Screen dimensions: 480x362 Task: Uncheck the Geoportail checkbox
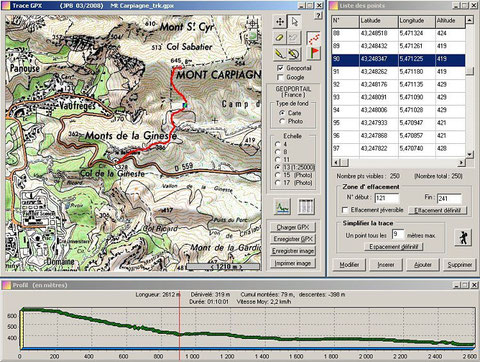(281, 68)
